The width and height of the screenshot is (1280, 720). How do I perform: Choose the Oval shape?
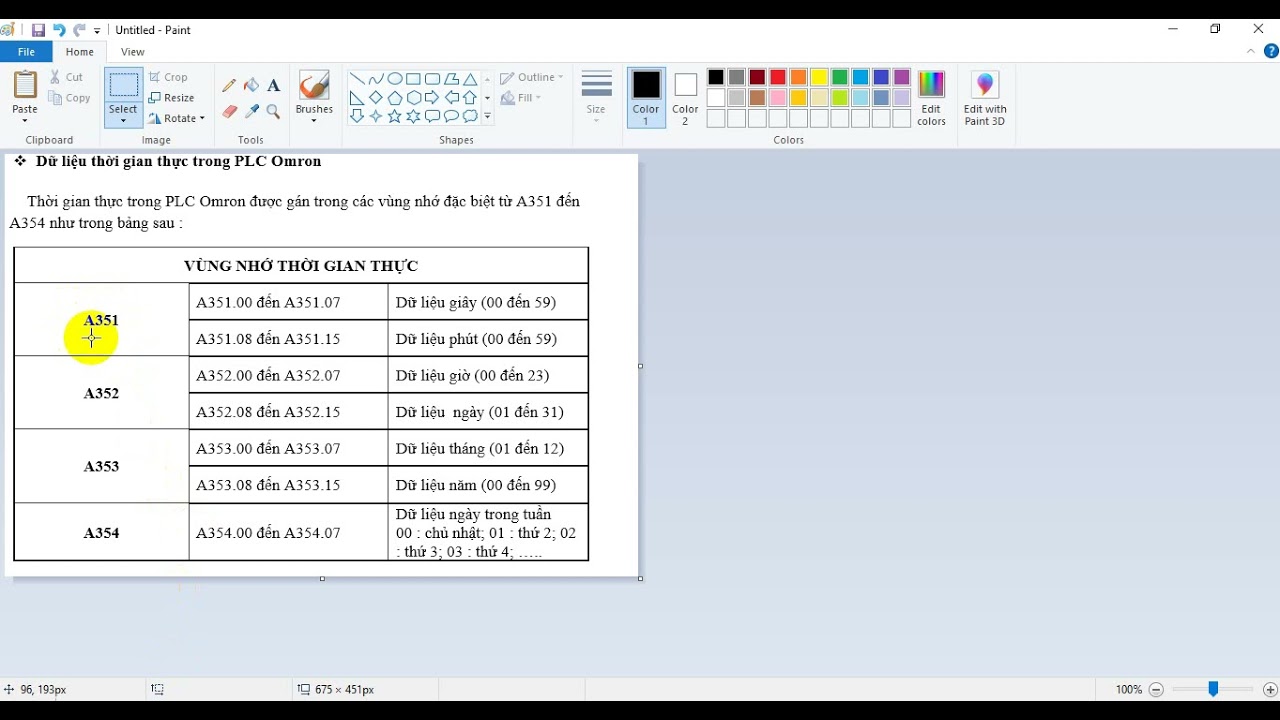[x=395, y=79]
